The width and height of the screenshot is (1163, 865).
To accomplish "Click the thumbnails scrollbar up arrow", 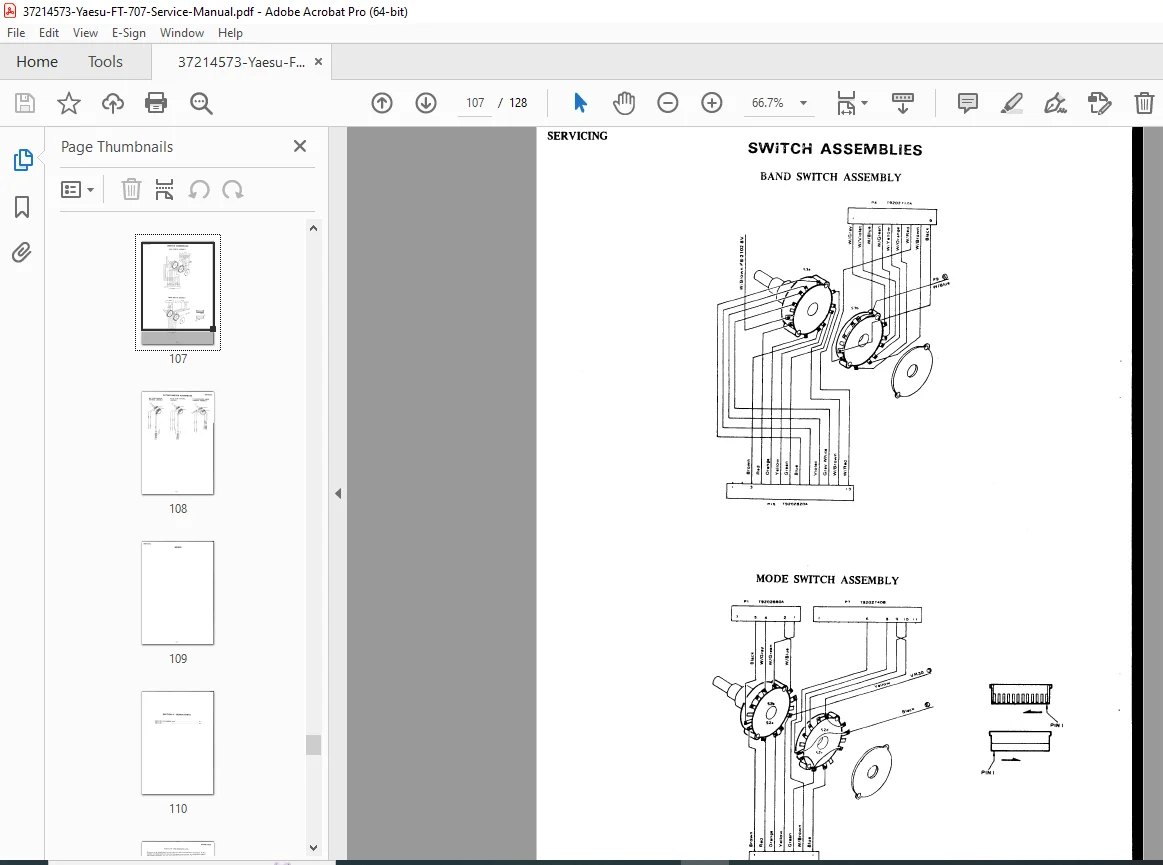I will coord(313,228).
